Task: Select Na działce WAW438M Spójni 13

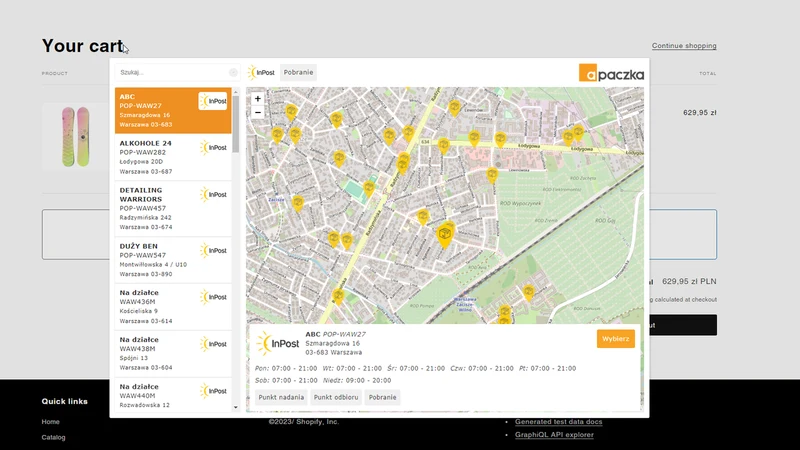Action: (x=173, y=354)
